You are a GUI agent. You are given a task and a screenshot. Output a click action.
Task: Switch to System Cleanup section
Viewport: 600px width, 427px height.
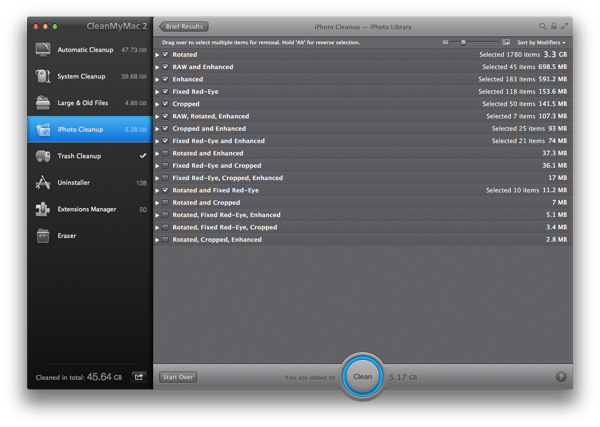90,76
